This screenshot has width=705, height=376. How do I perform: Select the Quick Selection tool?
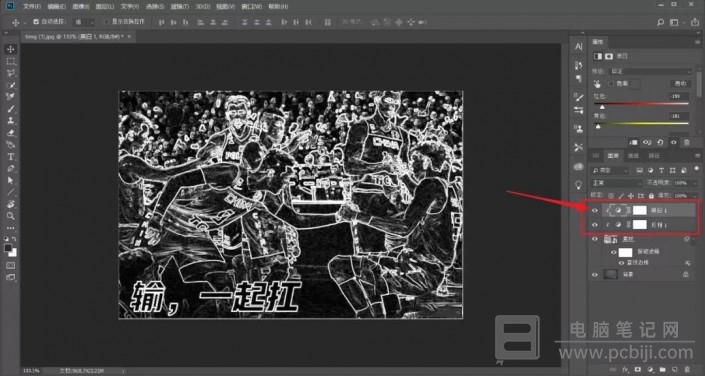tap(10, 85)
